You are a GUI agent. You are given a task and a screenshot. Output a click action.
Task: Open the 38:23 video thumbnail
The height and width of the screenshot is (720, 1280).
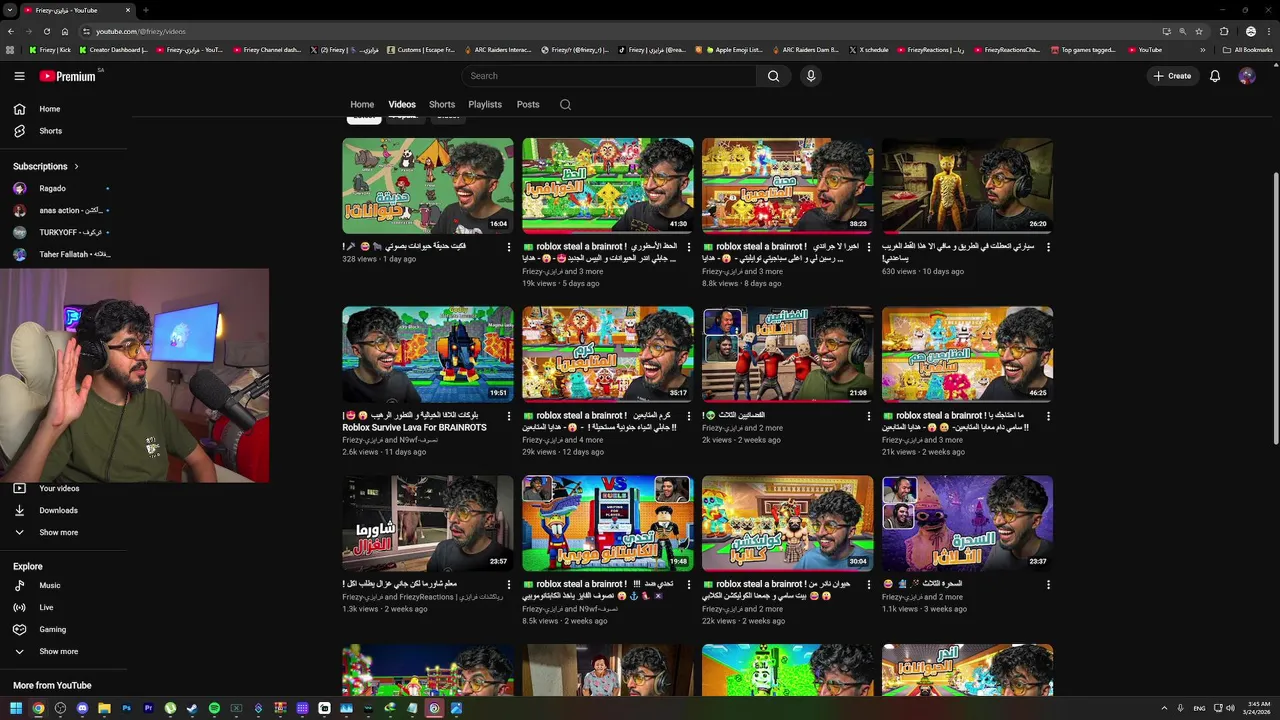(788, 186)
